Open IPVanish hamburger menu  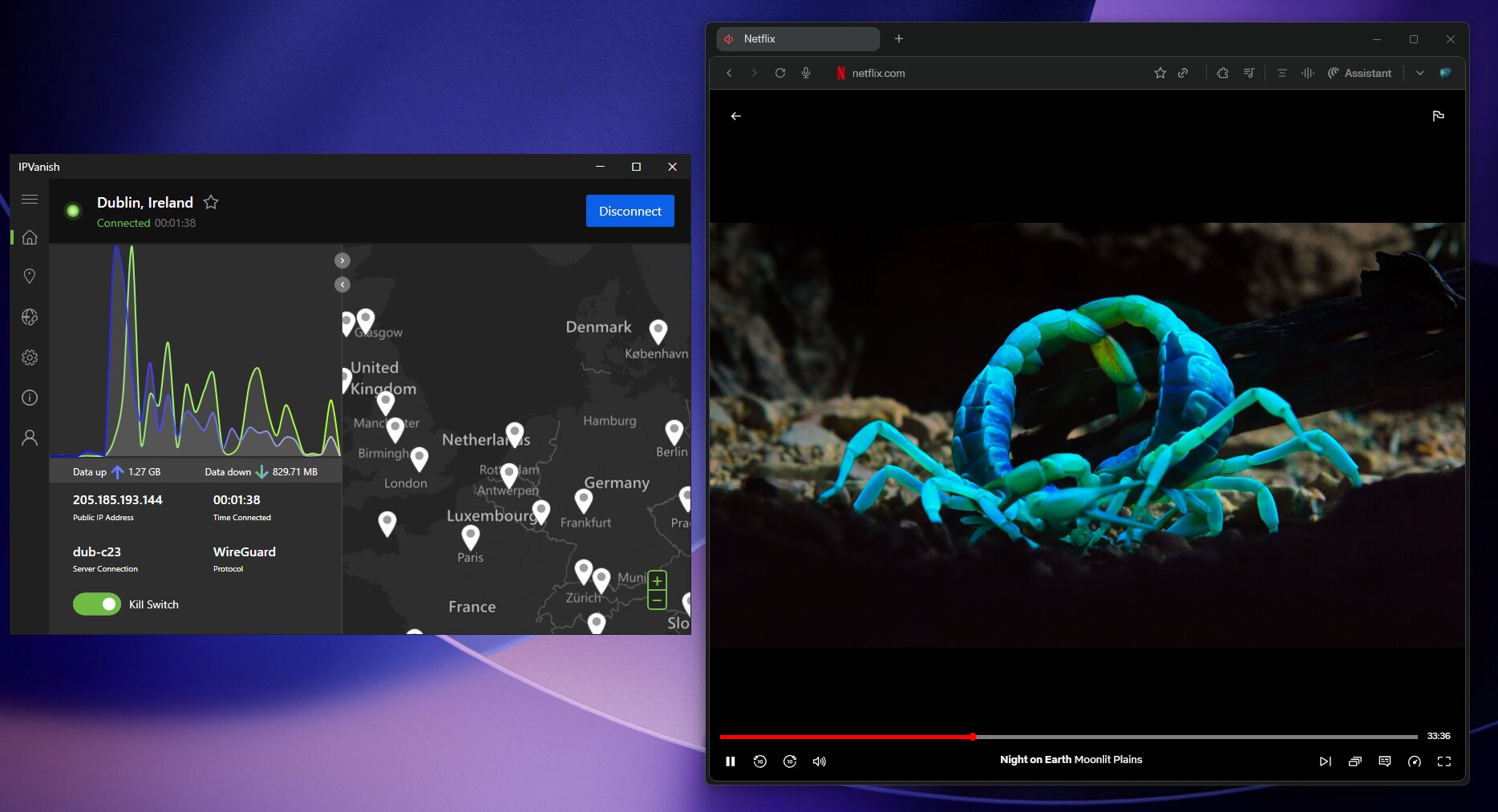tap(30, 200)
